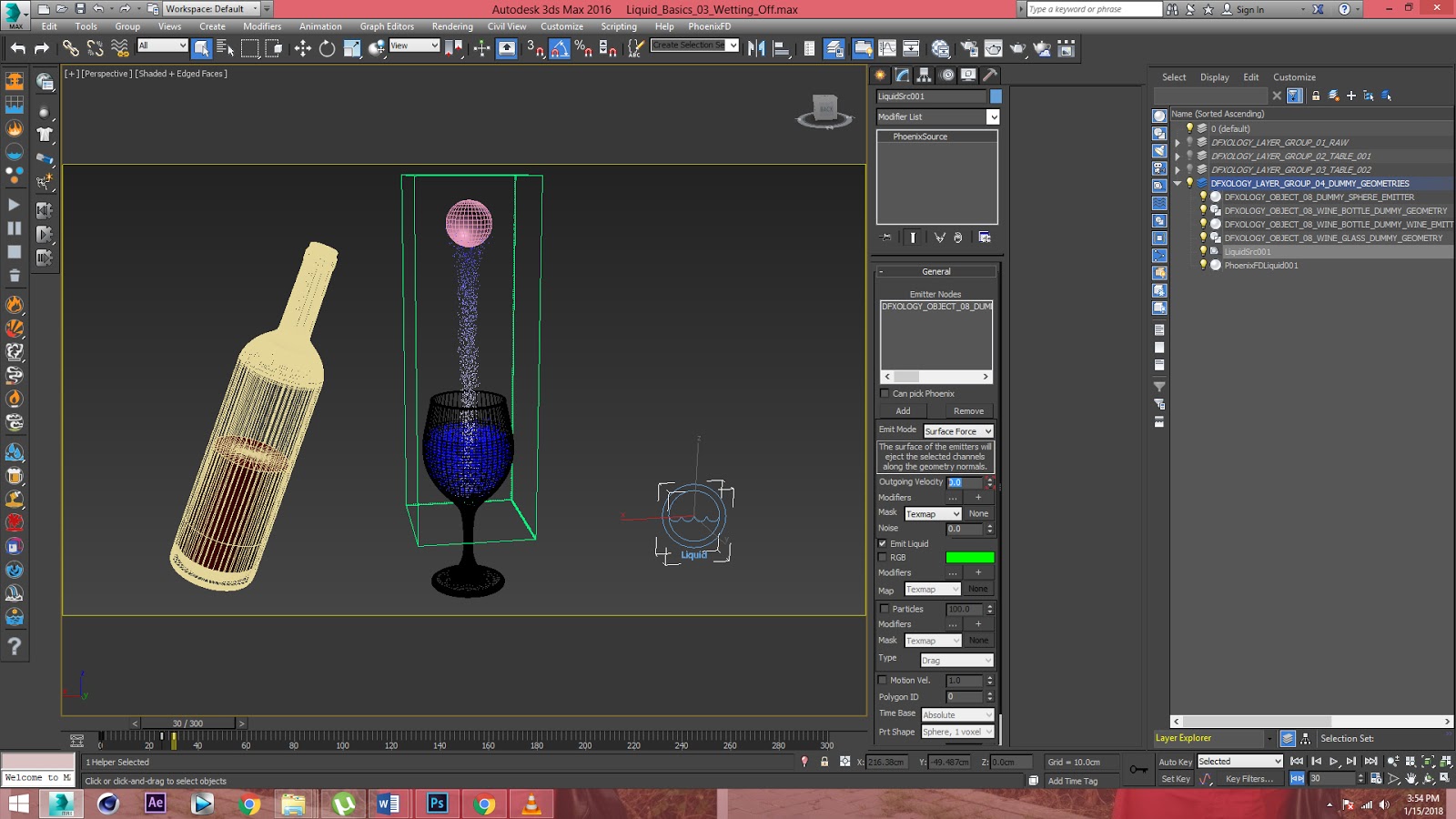
Task: Open the Display menu in Scene Explorer
Action: pos(1213,76)
